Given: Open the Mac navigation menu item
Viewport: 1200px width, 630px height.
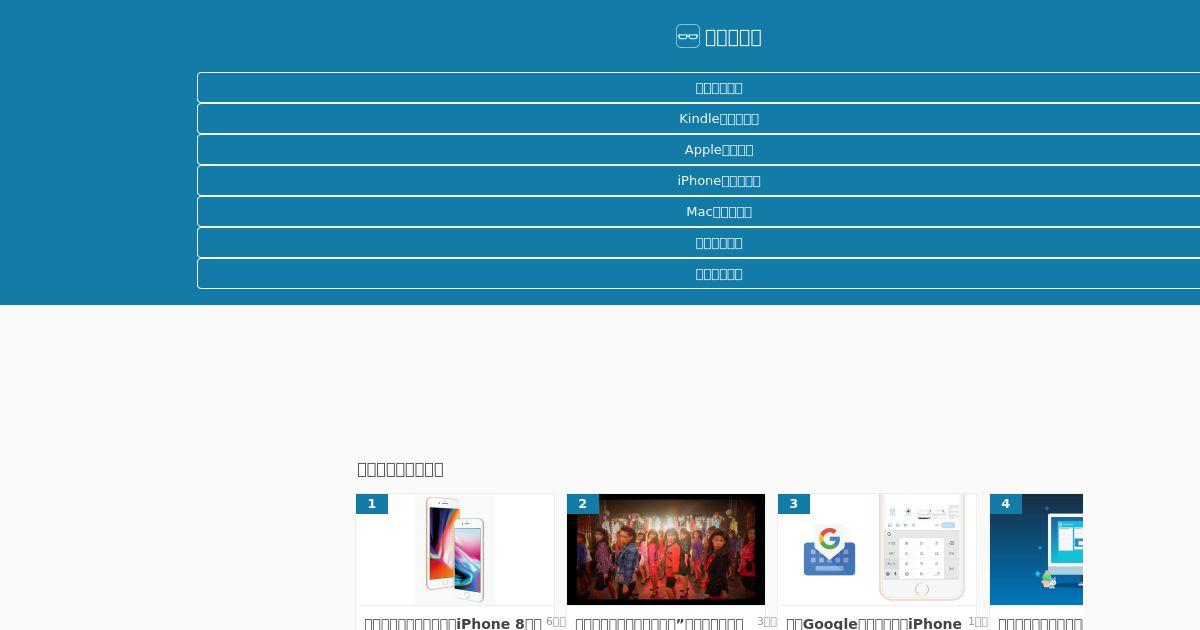Looking at the screenshot, I should (x=719, y=212).
